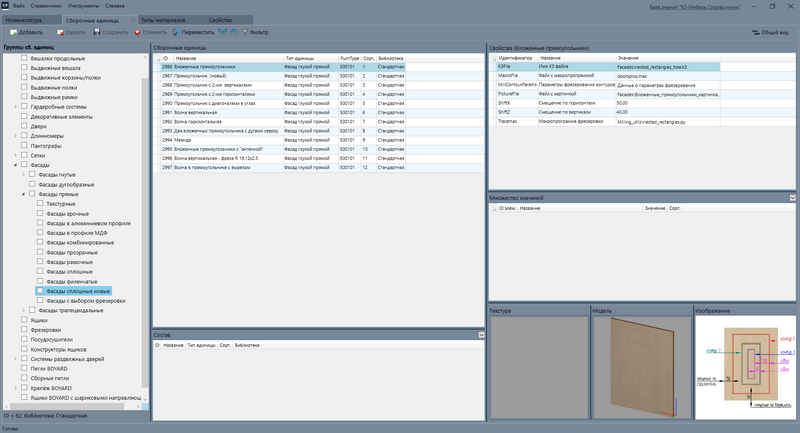The height and width of the screenshot is (433, 800).
Task: Check the Фасады сплошные новые checkbox
Action: pos(40,291)
